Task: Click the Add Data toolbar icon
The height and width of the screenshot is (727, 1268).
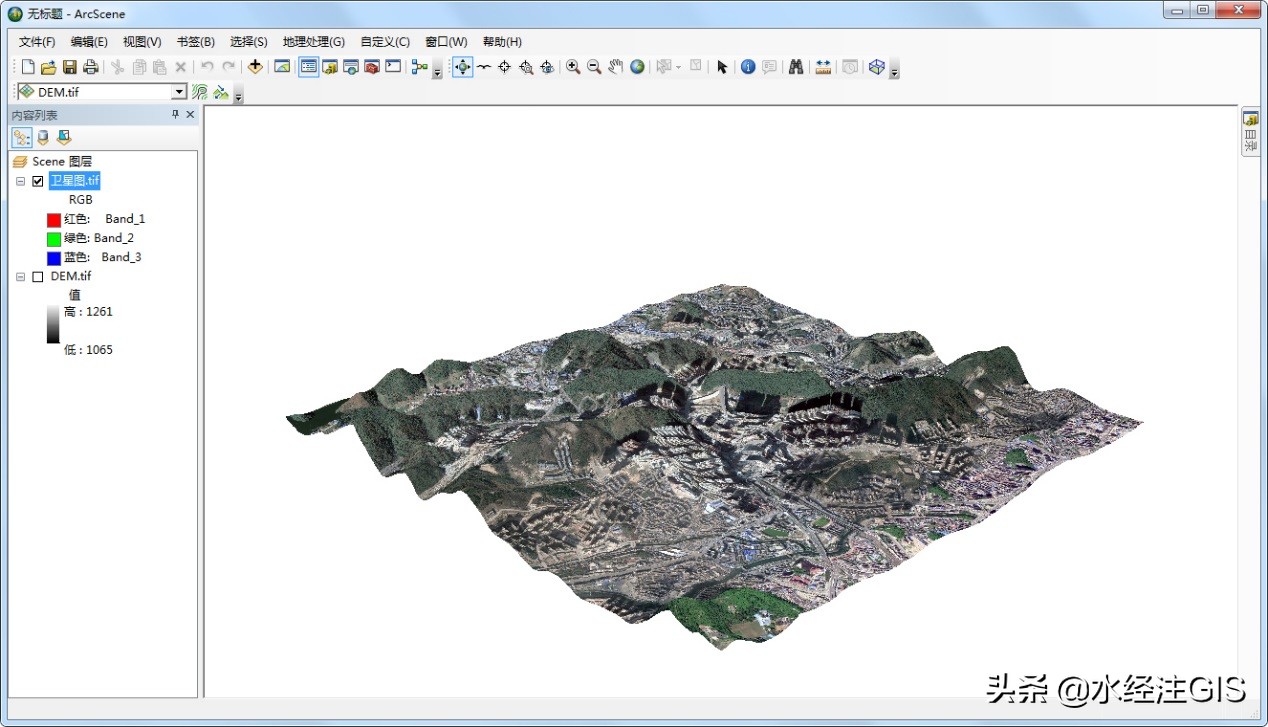Action: click(255, 67)
